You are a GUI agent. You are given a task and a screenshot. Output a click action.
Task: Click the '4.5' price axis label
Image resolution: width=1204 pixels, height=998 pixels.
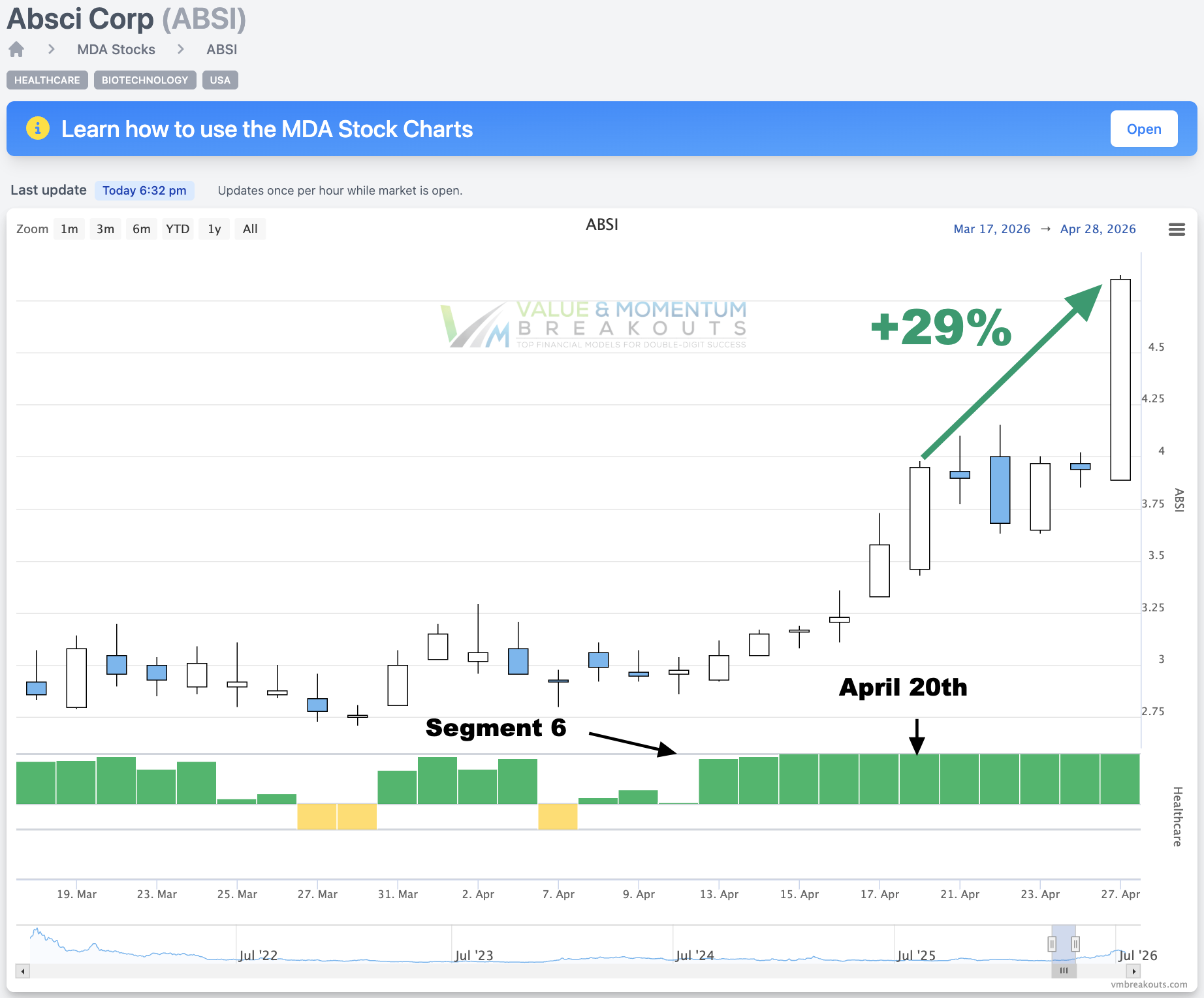click(1156, 347)
